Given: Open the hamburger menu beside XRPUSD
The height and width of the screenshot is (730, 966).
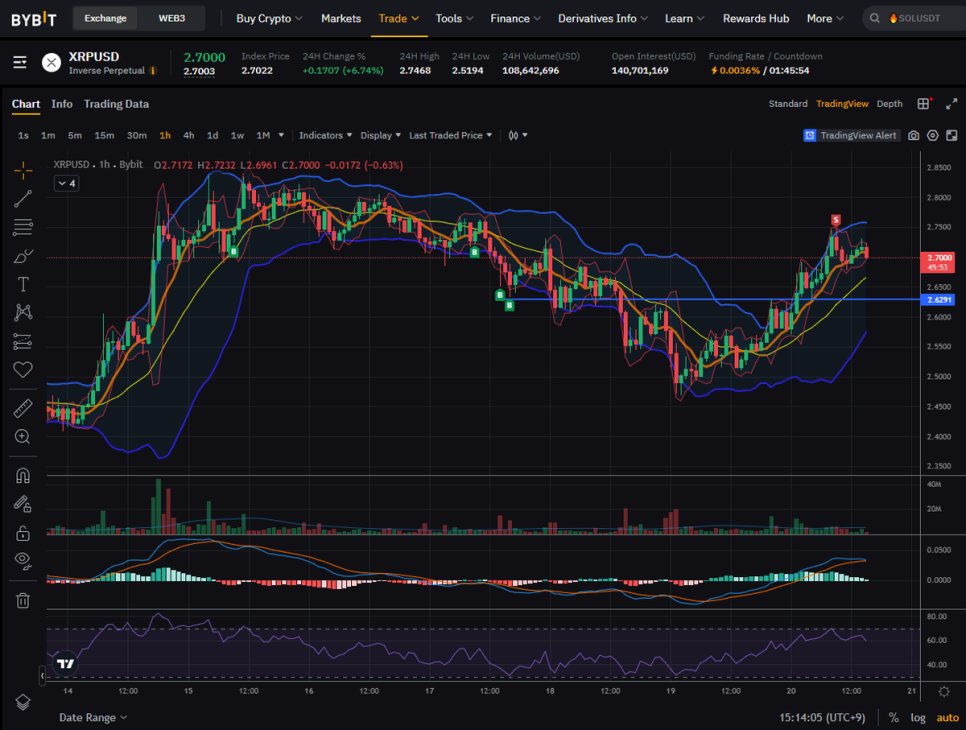Looking at the screenshot, I should pos(20,62).
